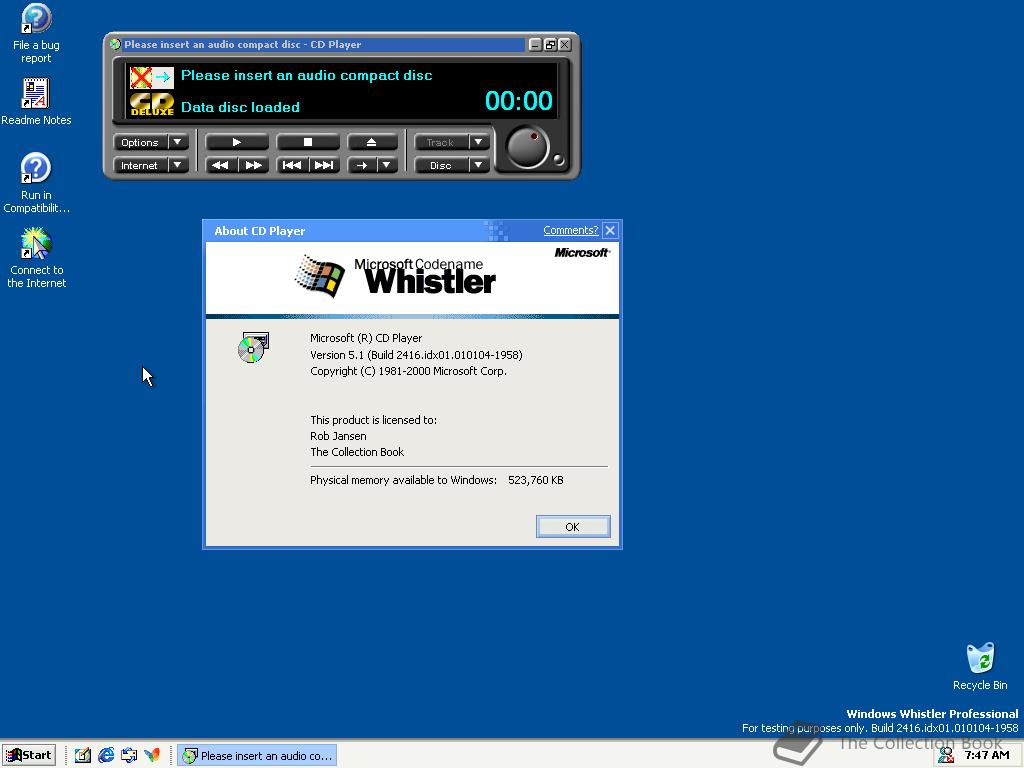Click the crossed-out disc status icon
Image resolution: width=1024 pixels, height=768 pixels.
[x=152, y=77]
